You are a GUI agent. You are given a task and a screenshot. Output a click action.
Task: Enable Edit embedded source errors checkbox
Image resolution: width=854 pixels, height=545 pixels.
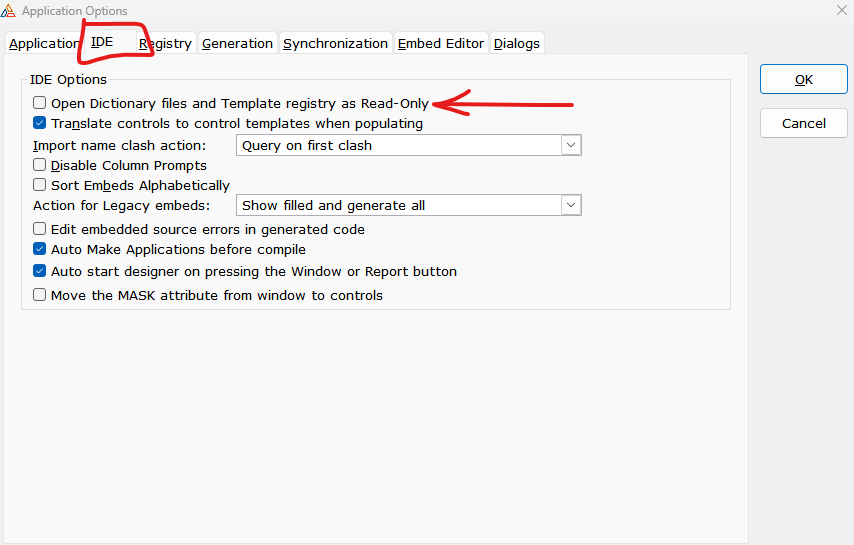pyautogui.click(x=40, y=229)
